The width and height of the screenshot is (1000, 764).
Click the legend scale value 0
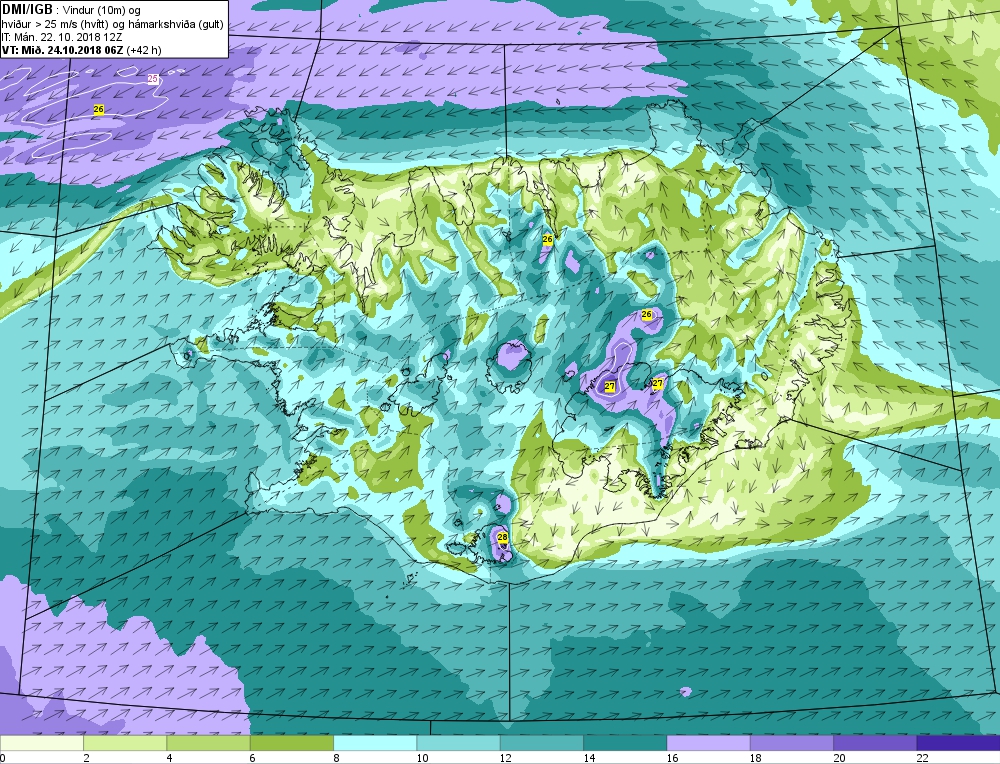(3, 758)
